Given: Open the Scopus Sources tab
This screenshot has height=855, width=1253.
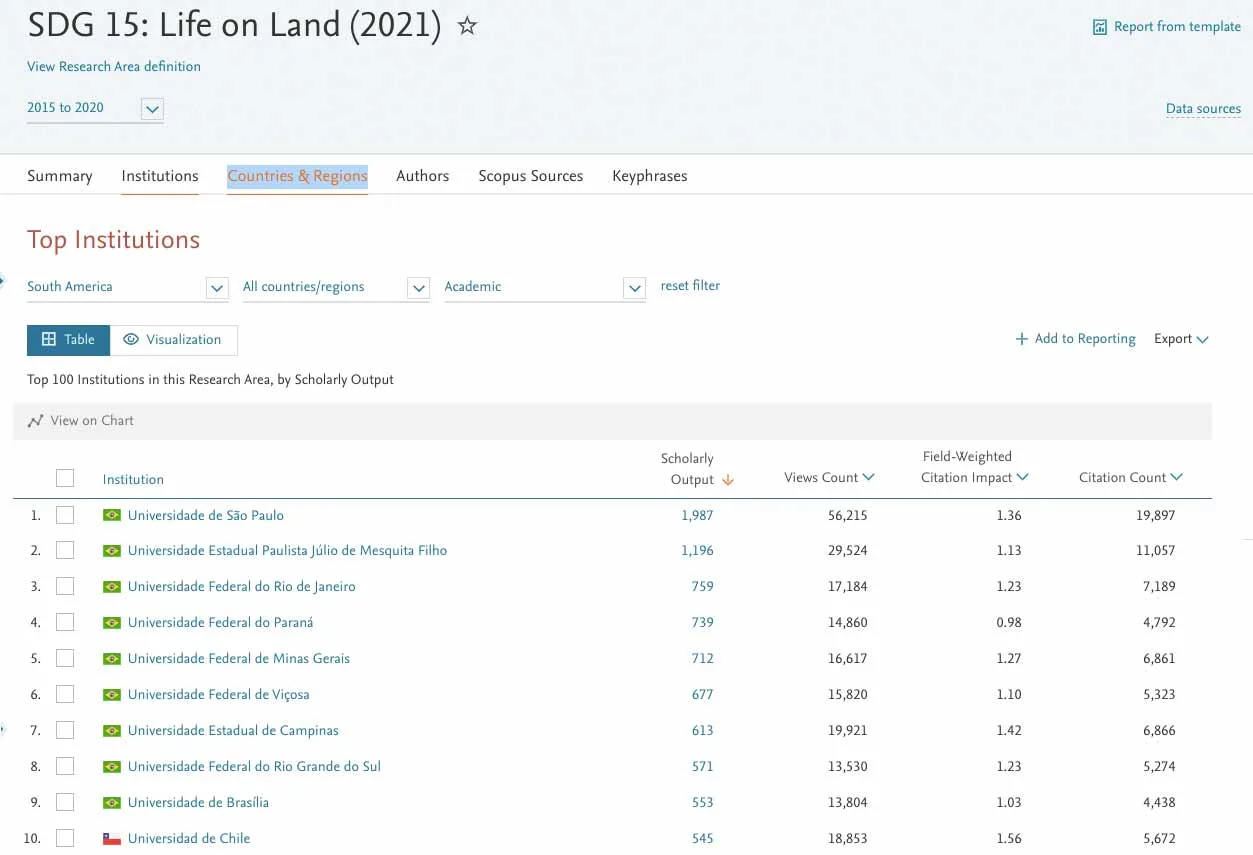Looking at the screenshot, I should click(531, 176).
